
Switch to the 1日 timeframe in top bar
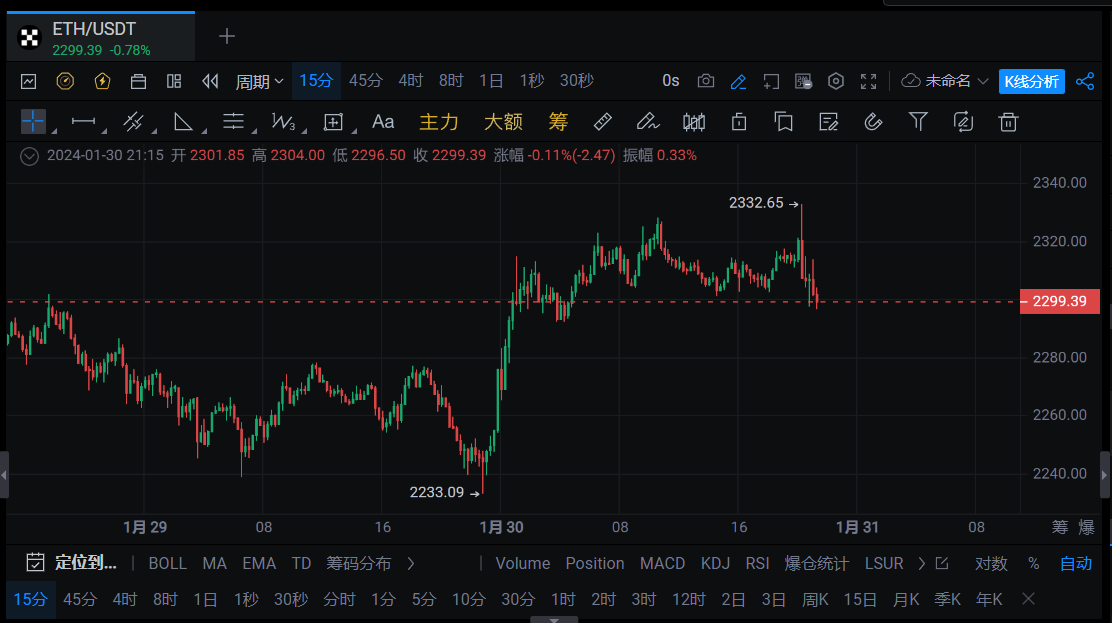491,81
